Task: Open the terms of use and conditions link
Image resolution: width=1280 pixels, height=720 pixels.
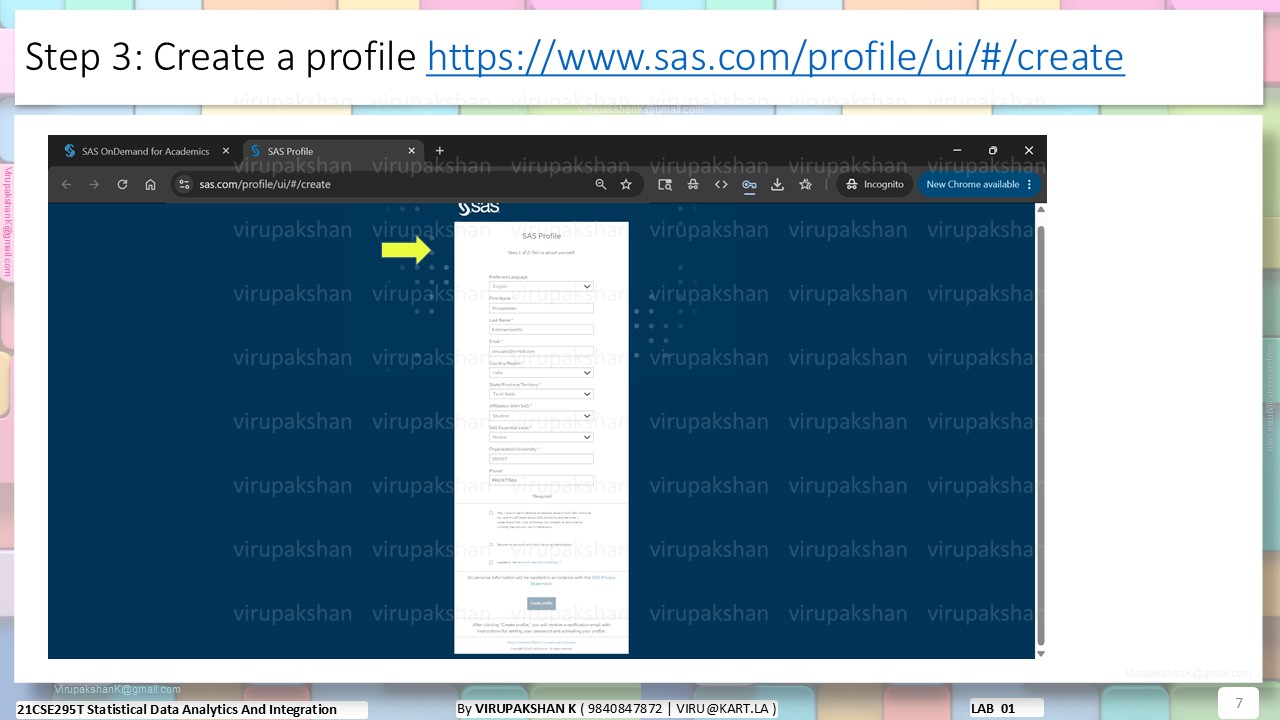Action: [538, 562]
